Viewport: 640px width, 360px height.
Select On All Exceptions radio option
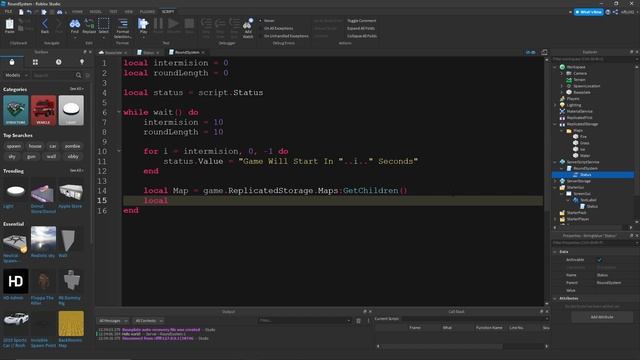(x=260, y=28)
